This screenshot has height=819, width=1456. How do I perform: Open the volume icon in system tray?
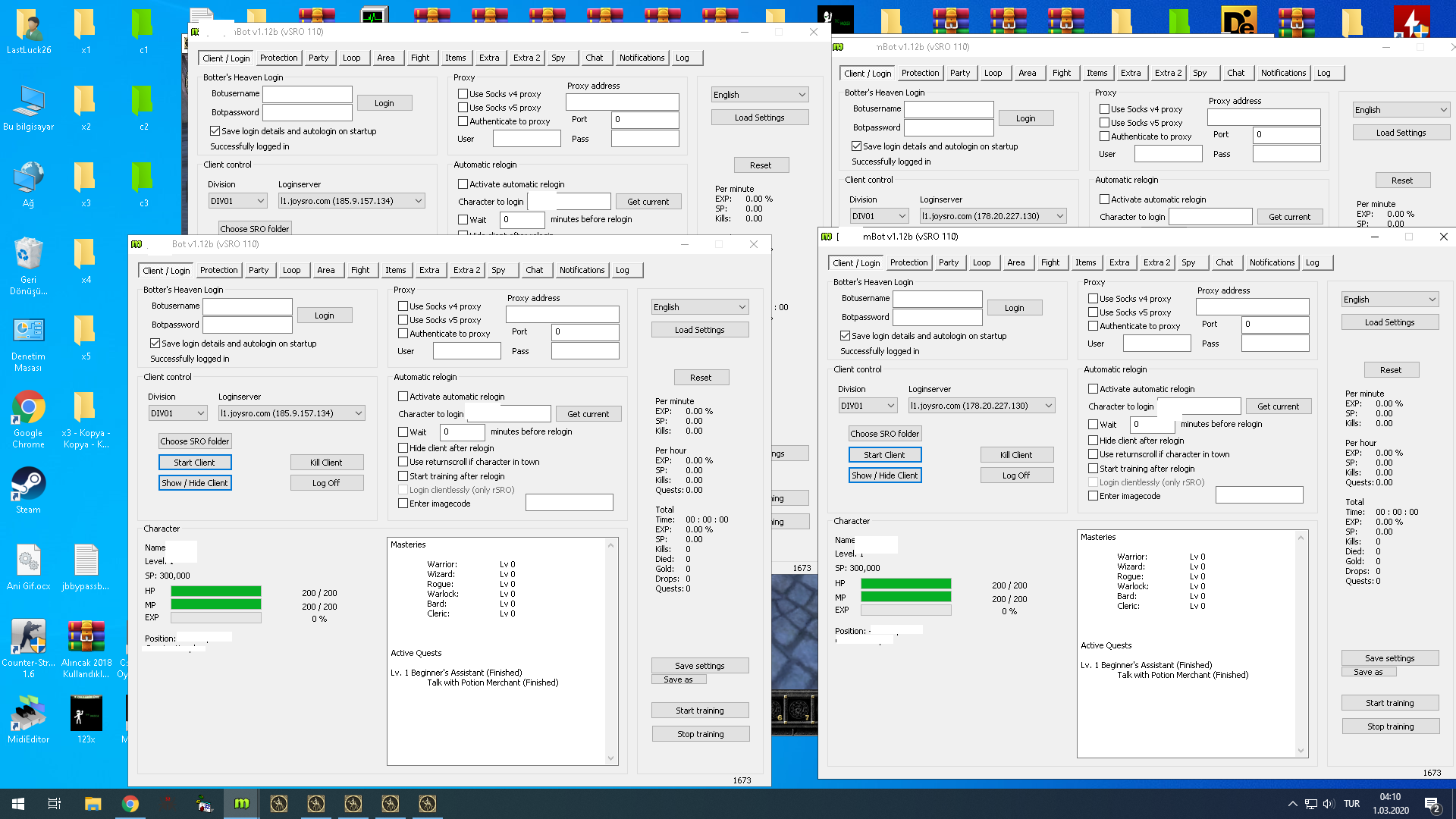click(1328, 804)
